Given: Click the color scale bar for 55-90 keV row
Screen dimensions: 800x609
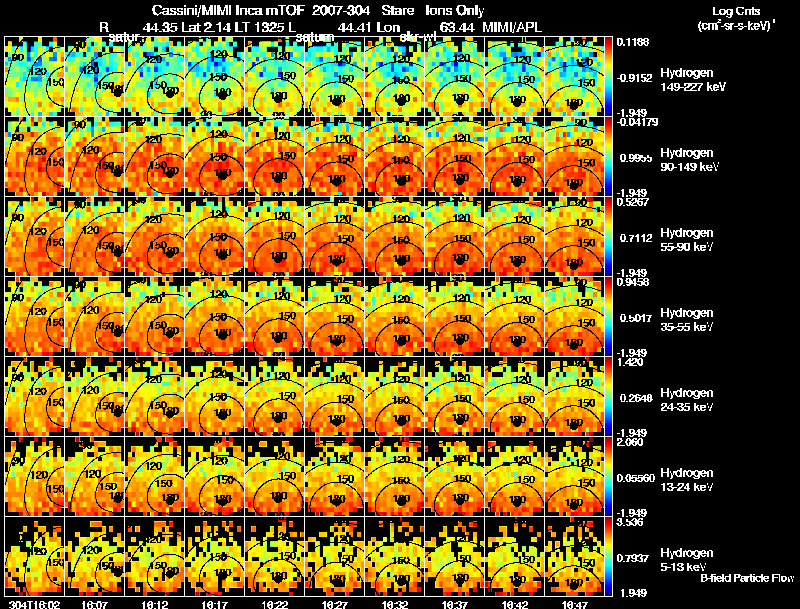Looking at the screenshot, I should [x=608, y=237].
